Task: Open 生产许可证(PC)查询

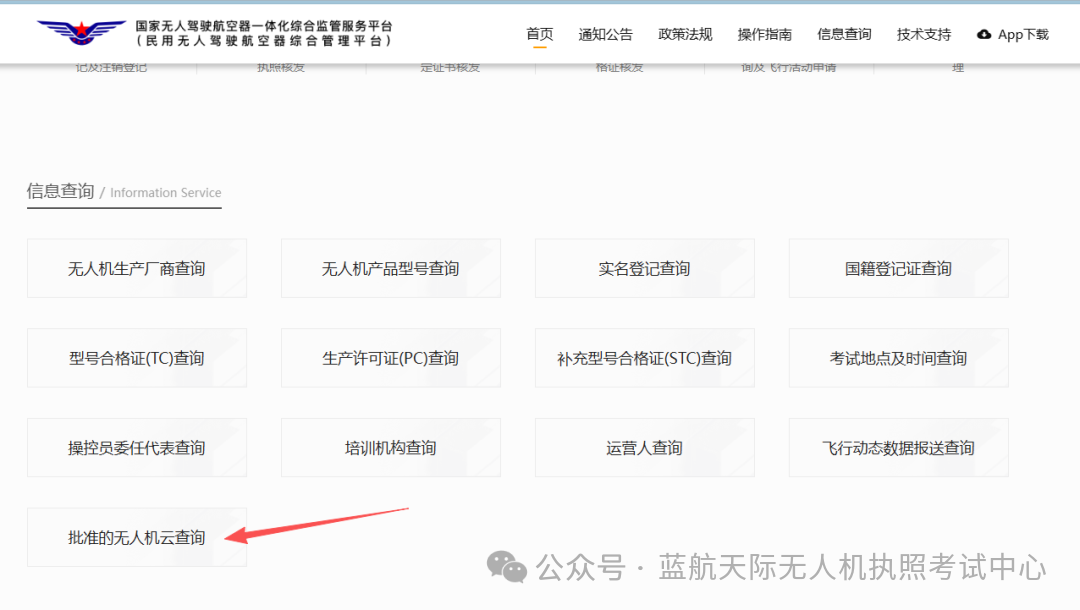Action: (391, 358)
